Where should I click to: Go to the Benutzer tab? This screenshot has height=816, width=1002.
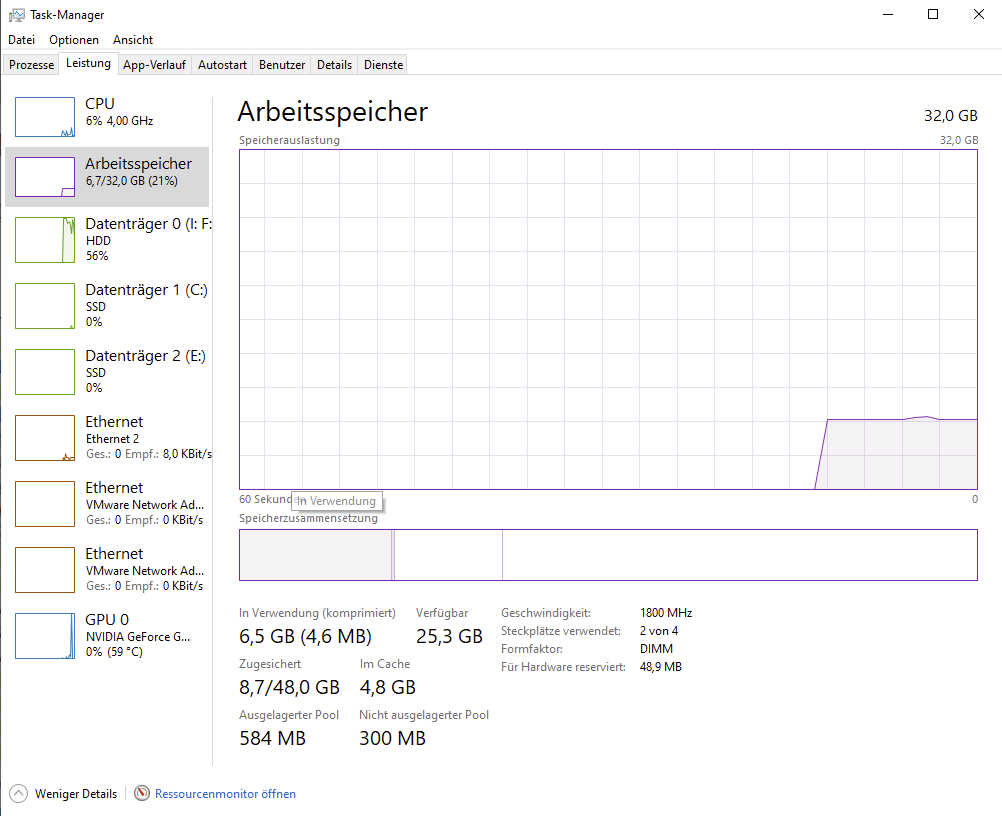point(282,65)
